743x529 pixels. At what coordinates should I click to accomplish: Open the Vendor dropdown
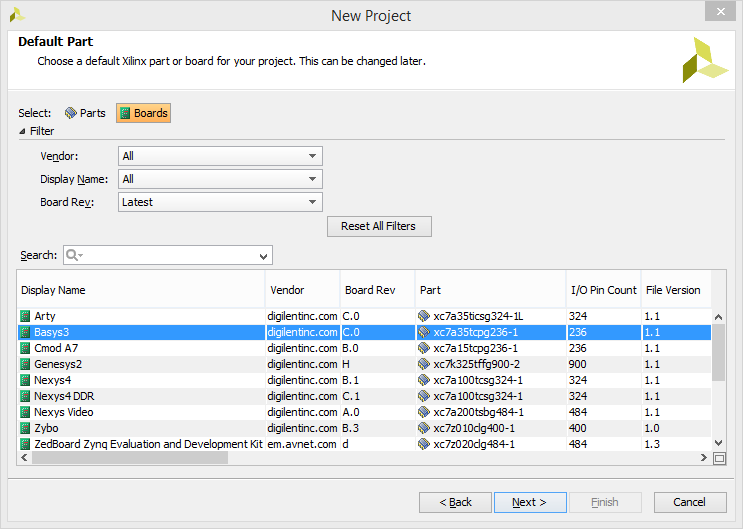point(220,156)
